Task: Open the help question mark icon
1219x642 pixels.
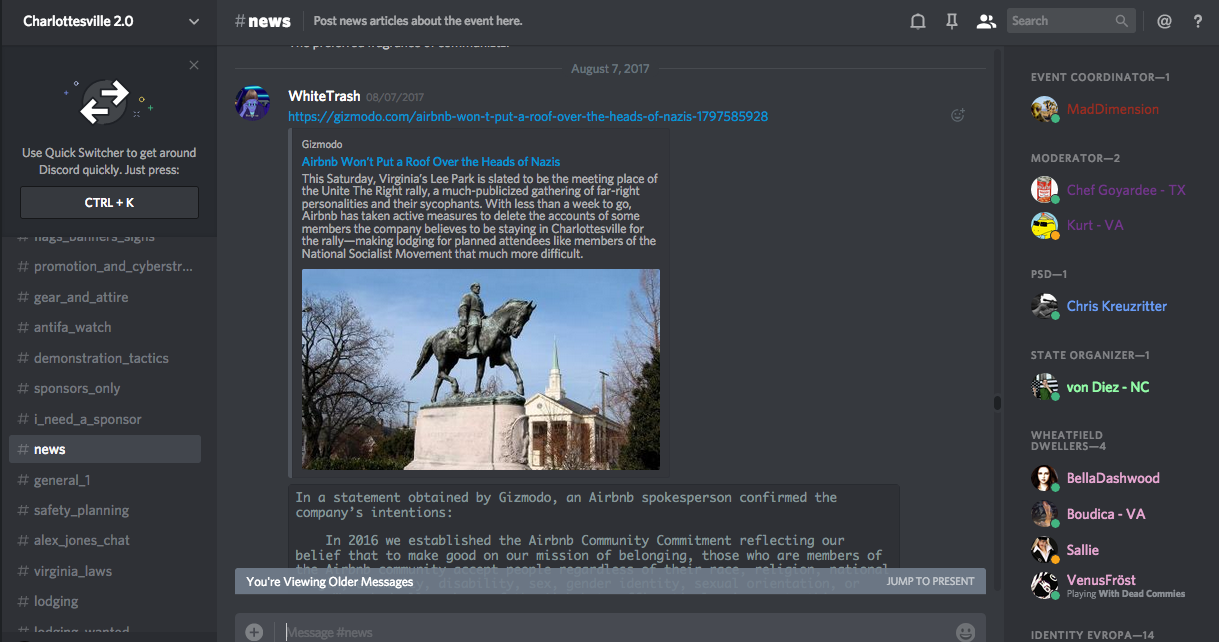Action: (1198, 21)
